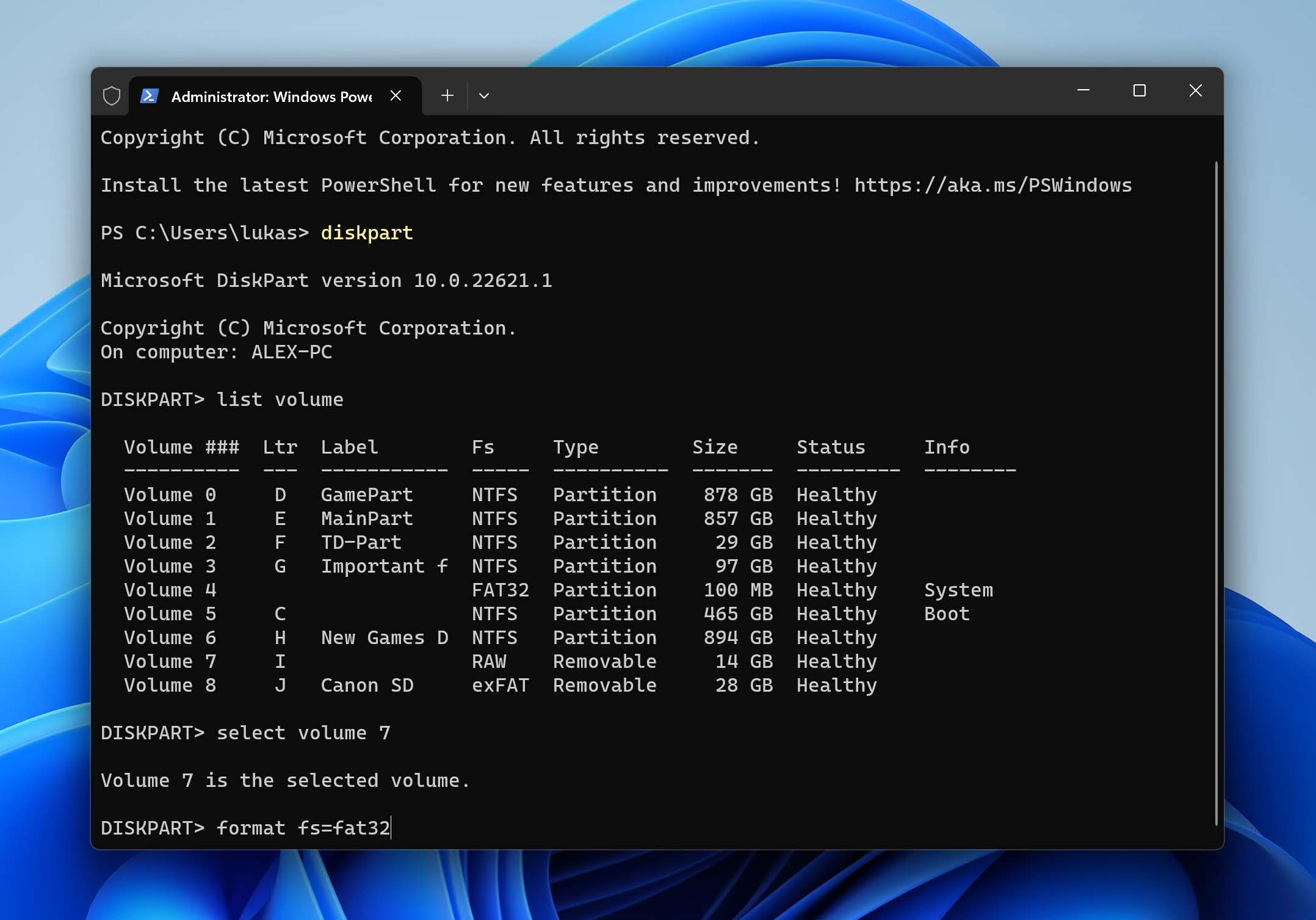Click '100 MB' size in Volume 4 row
Image resolution: width=1316 pixels, height=920 pixels.
coord(738,590)
